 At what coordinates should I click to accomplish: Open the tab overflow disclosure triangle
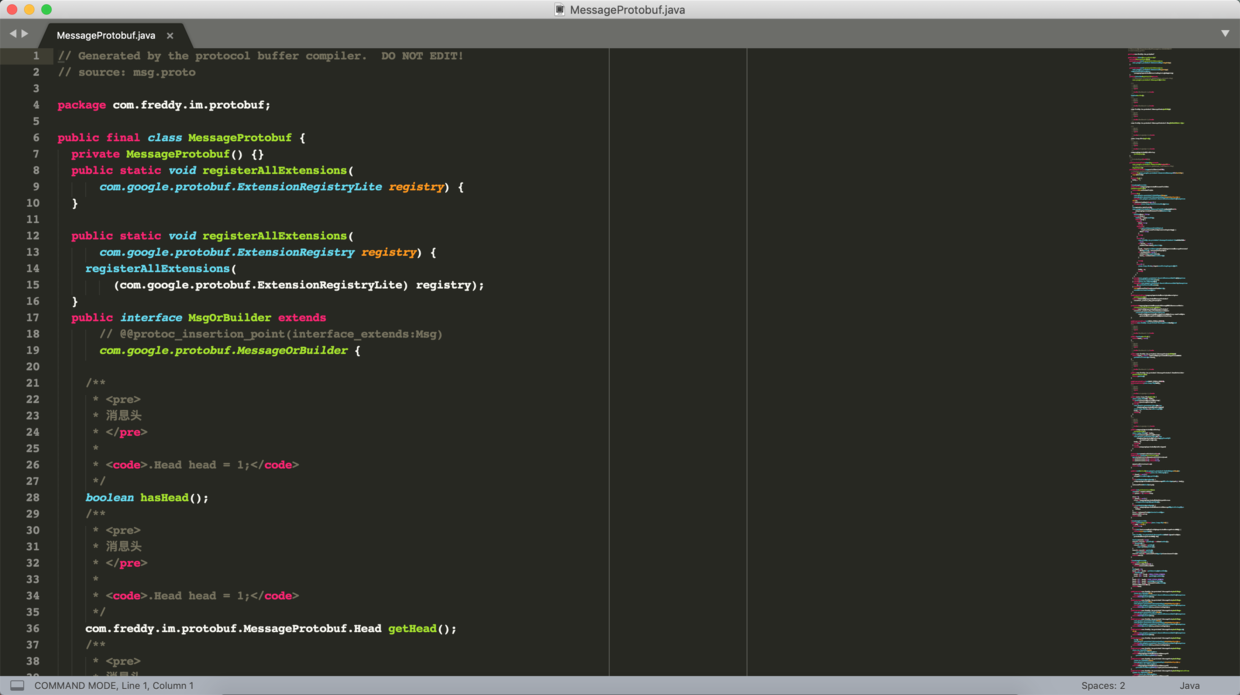coord(1225,32)
